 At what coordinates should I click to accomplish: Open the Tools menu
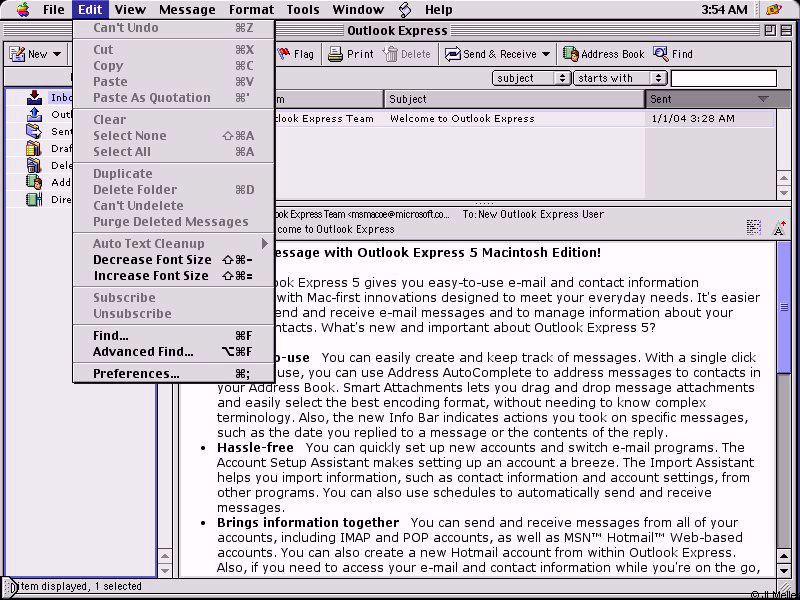point(303,9)
